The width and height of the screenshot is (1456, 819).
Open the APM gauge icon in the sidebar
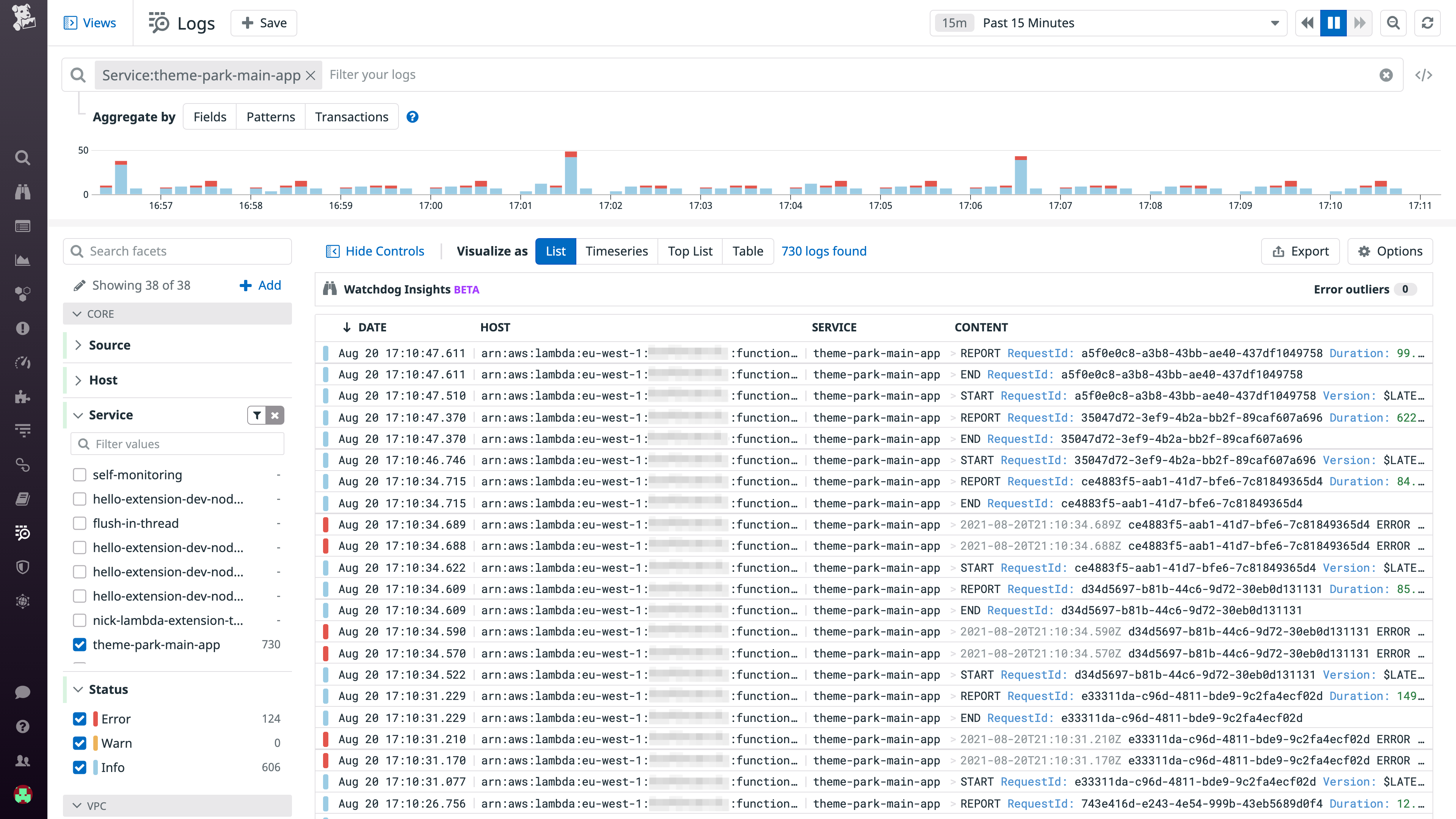click(23, 362)
